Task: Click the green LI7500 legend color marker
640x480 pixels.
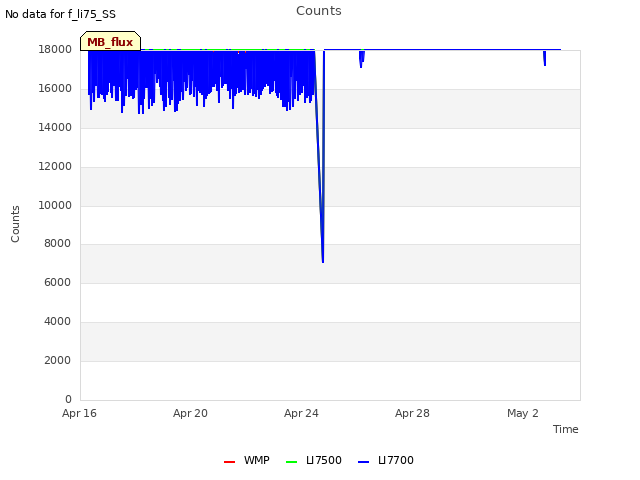Action: [291, 462]
